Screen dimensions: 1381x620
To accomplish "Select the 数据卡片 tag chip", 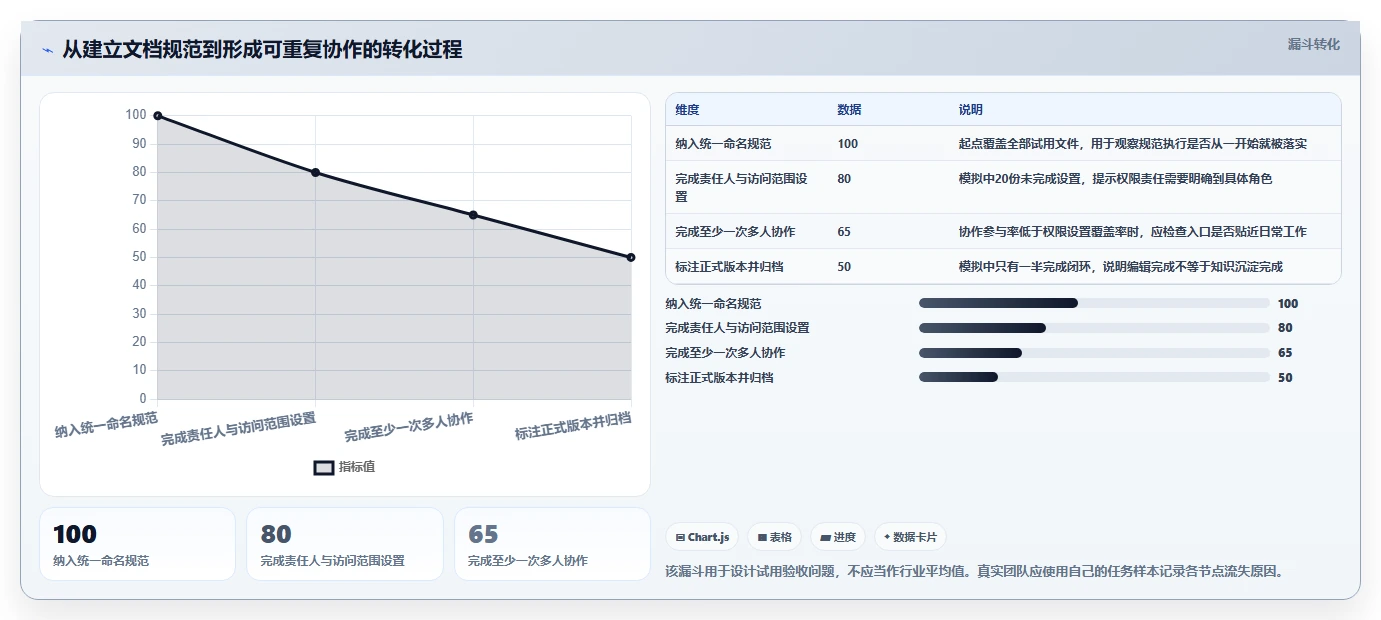I will pyautogui.click(x=911, y=537).
